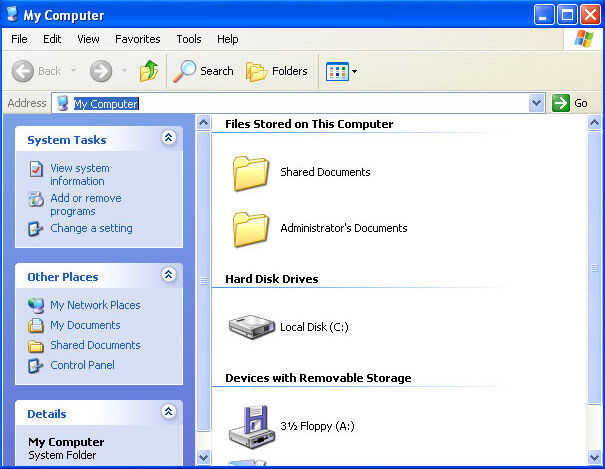Select the 3½ Floppy (A:) drive icon

[x=252, y=427]
